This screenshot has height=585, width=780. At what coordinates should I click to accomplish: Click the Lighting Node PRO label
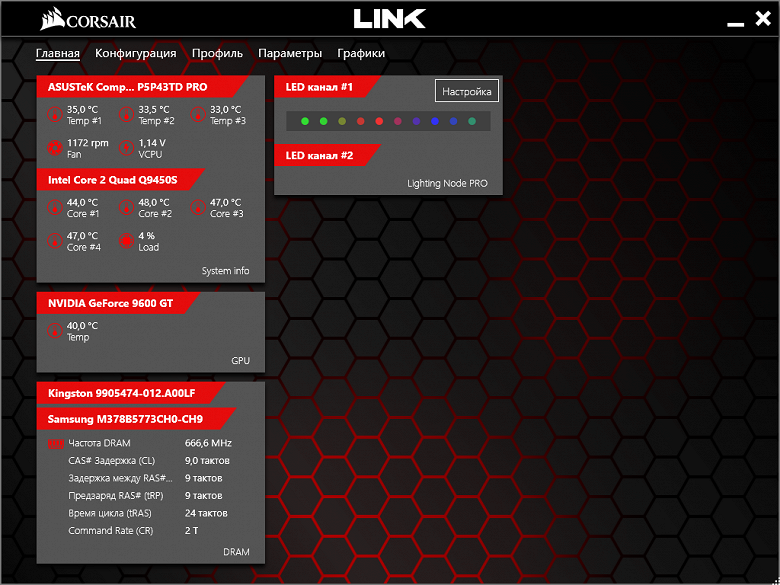click(447, 183)
